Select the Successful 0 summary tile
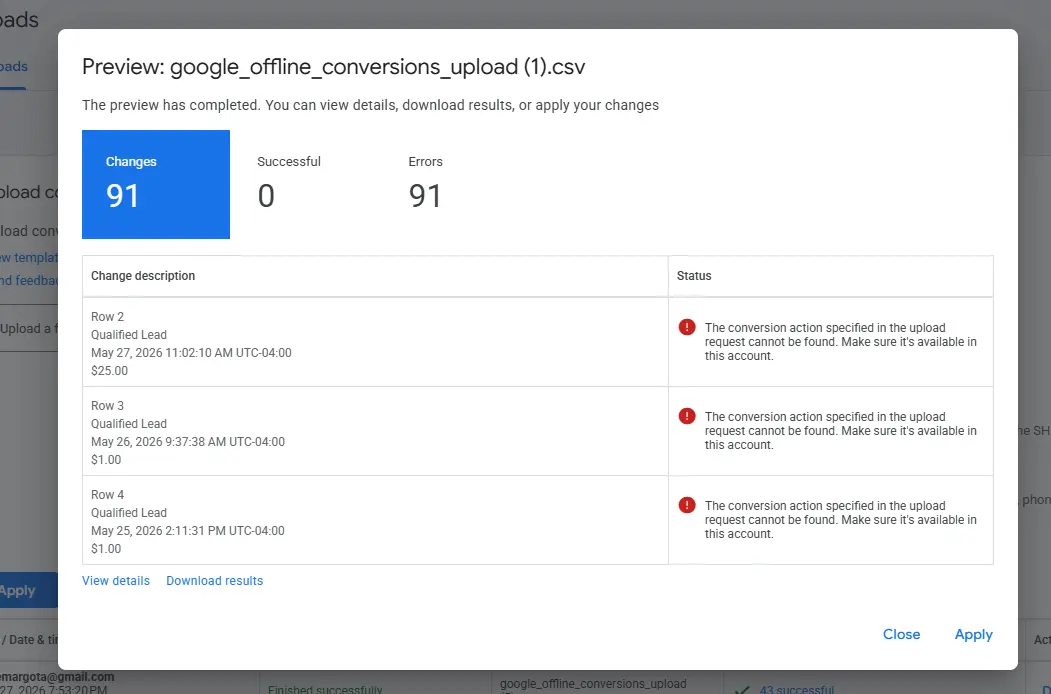Screen dimensions: 1051x694 coord(289,184)
